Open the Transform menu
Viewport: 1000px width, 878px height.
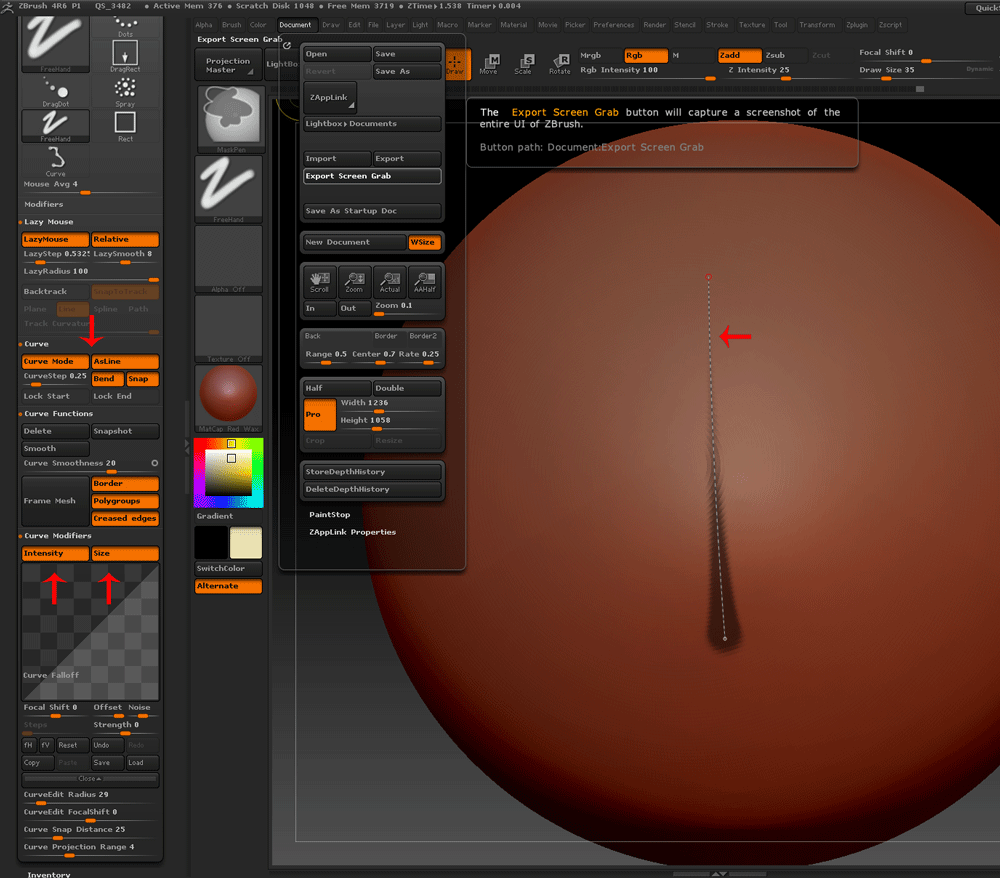point(817,26)
